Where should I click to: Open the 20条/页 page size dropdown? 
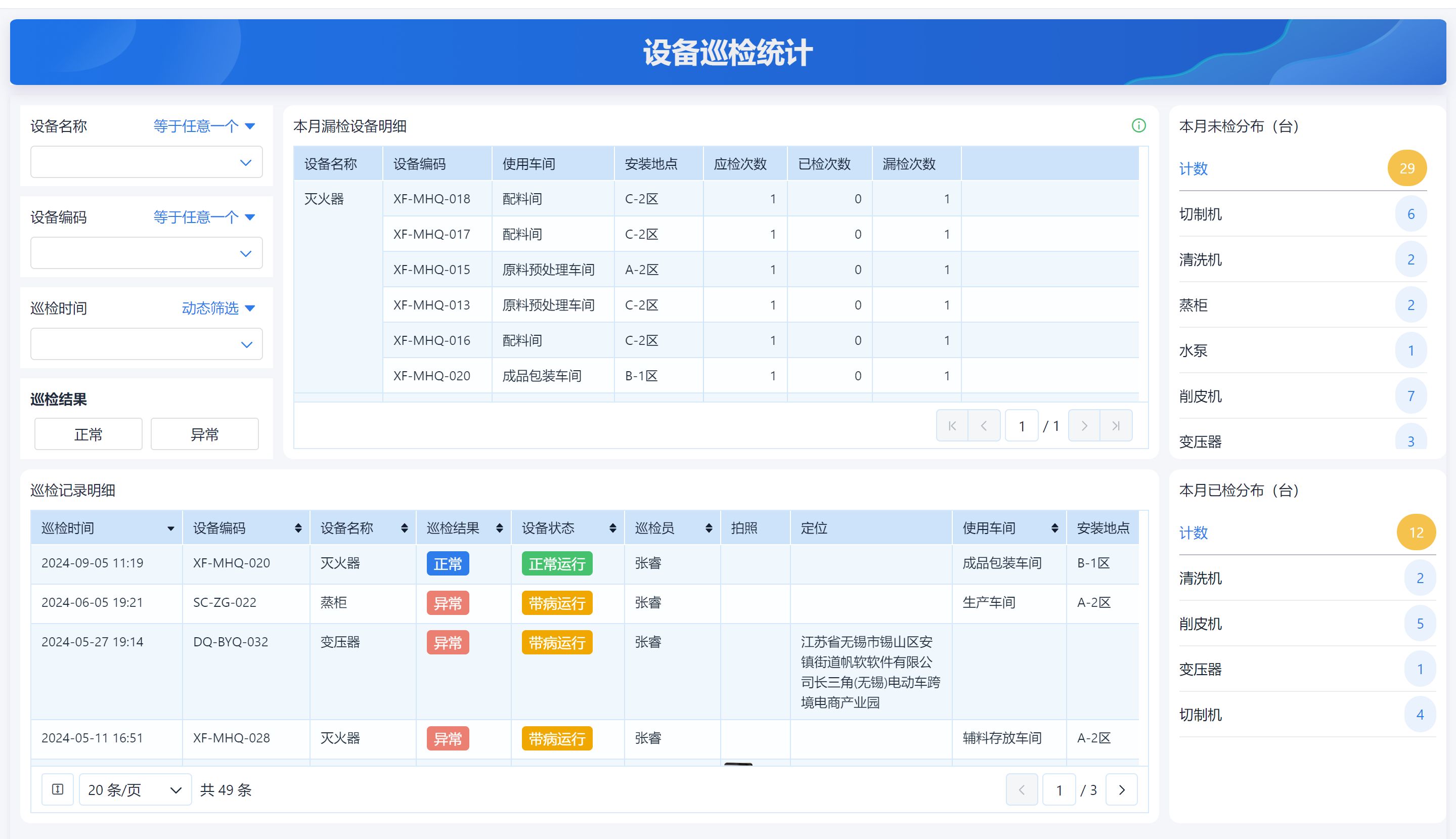135,789
